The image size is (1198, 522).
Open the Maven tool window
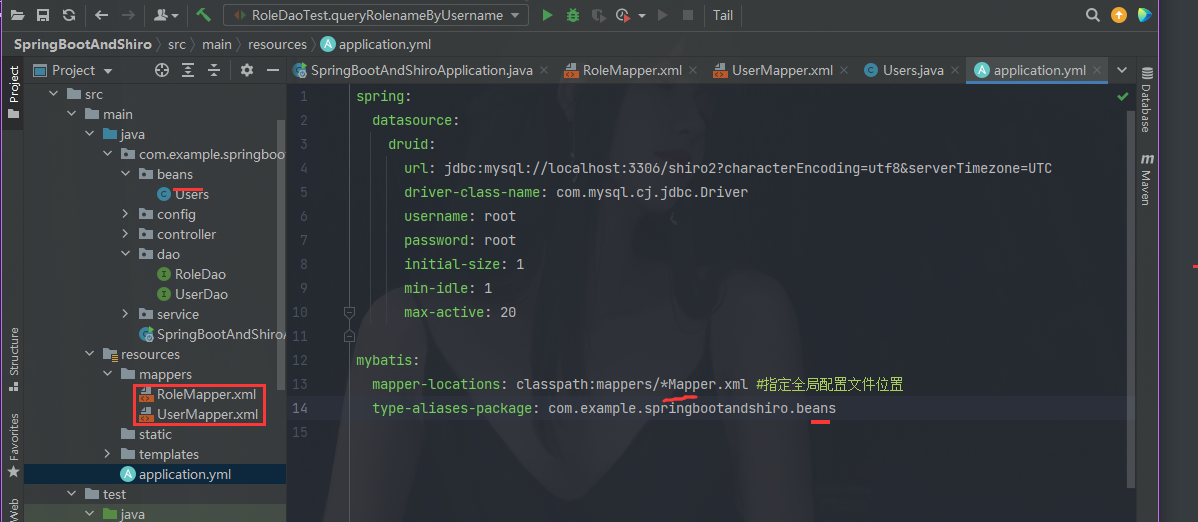coord(1146,180)
